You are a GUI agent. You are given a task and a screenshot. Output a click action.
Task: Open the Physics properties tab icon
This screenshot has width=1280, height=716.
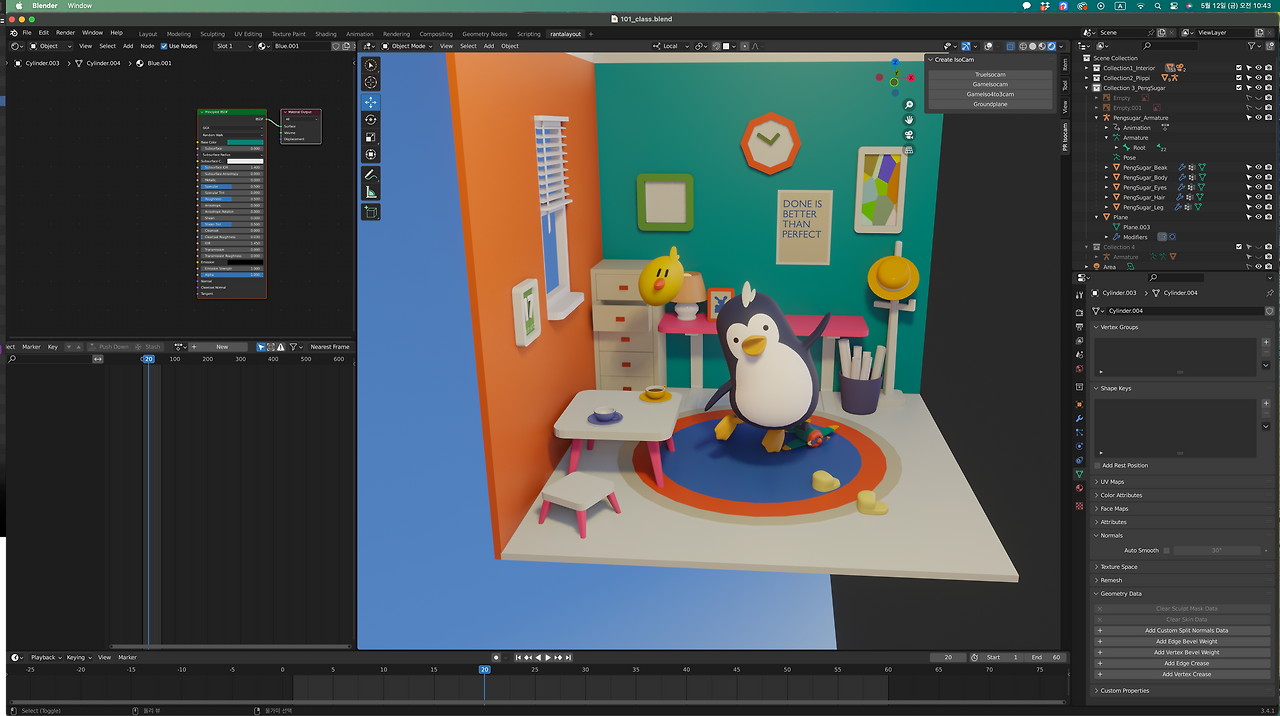point(1079,446)
